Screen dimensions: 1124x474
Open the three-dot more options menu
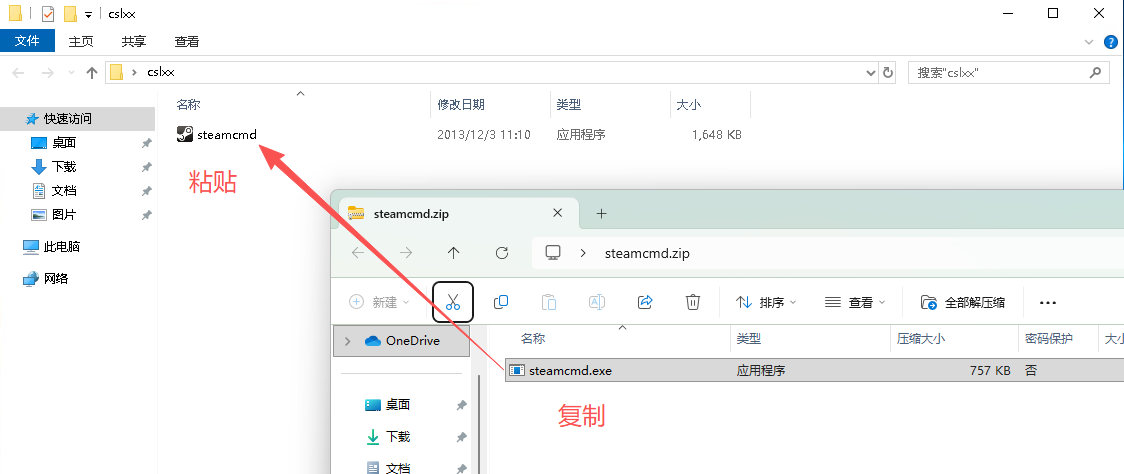tap(1048, 302)
